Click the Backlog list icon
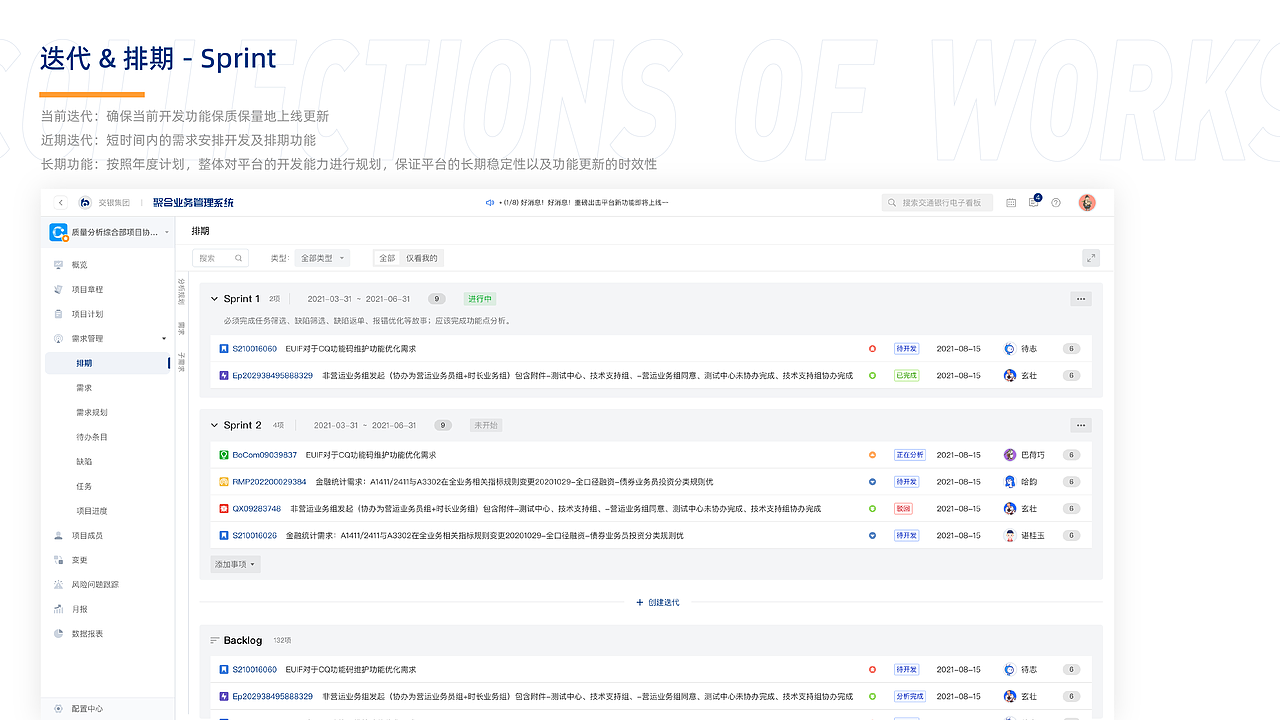The image size is (1280, 720). 214,640
